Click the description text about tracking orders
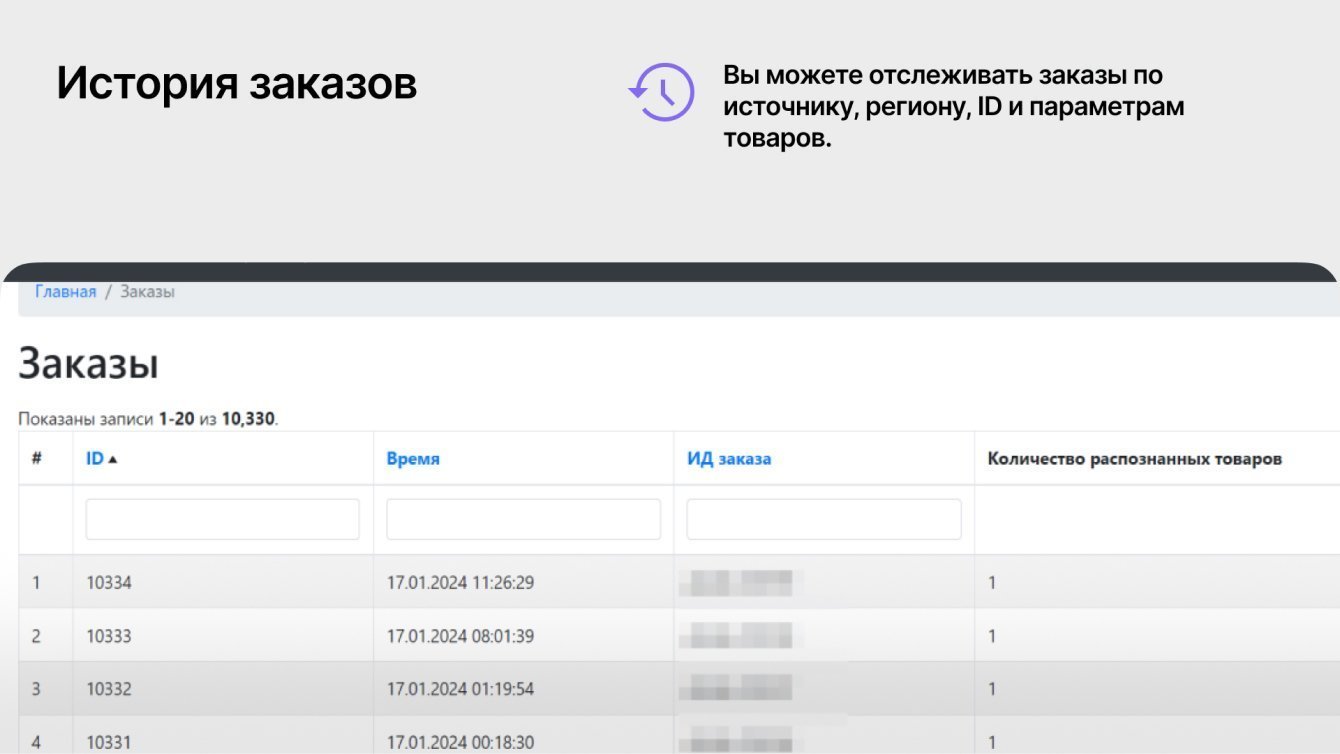Image resolution: width=1340 pixels, height=754 pixels. tap(953, 106)
